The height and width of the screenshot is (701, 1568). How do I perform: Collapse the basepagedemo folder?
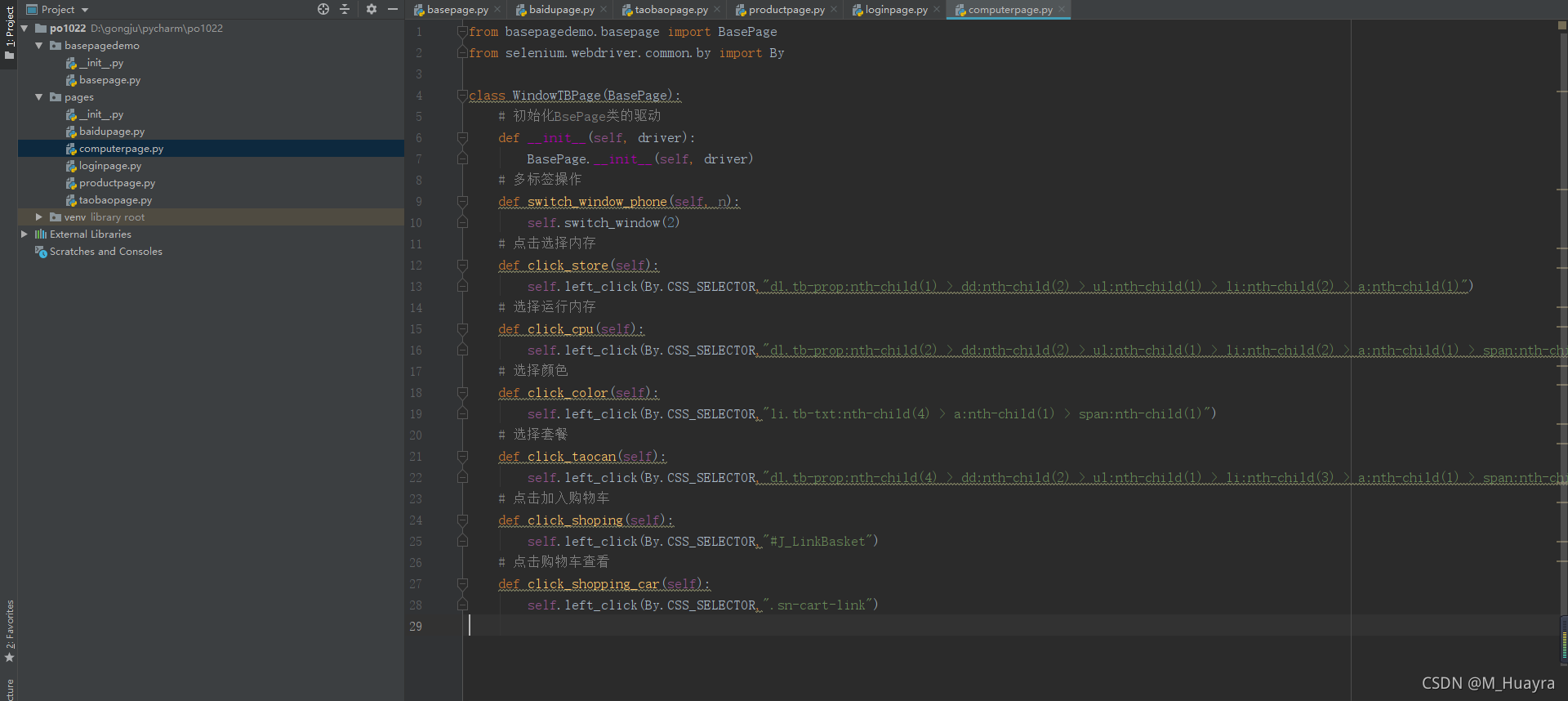click(x=38, y=45)
